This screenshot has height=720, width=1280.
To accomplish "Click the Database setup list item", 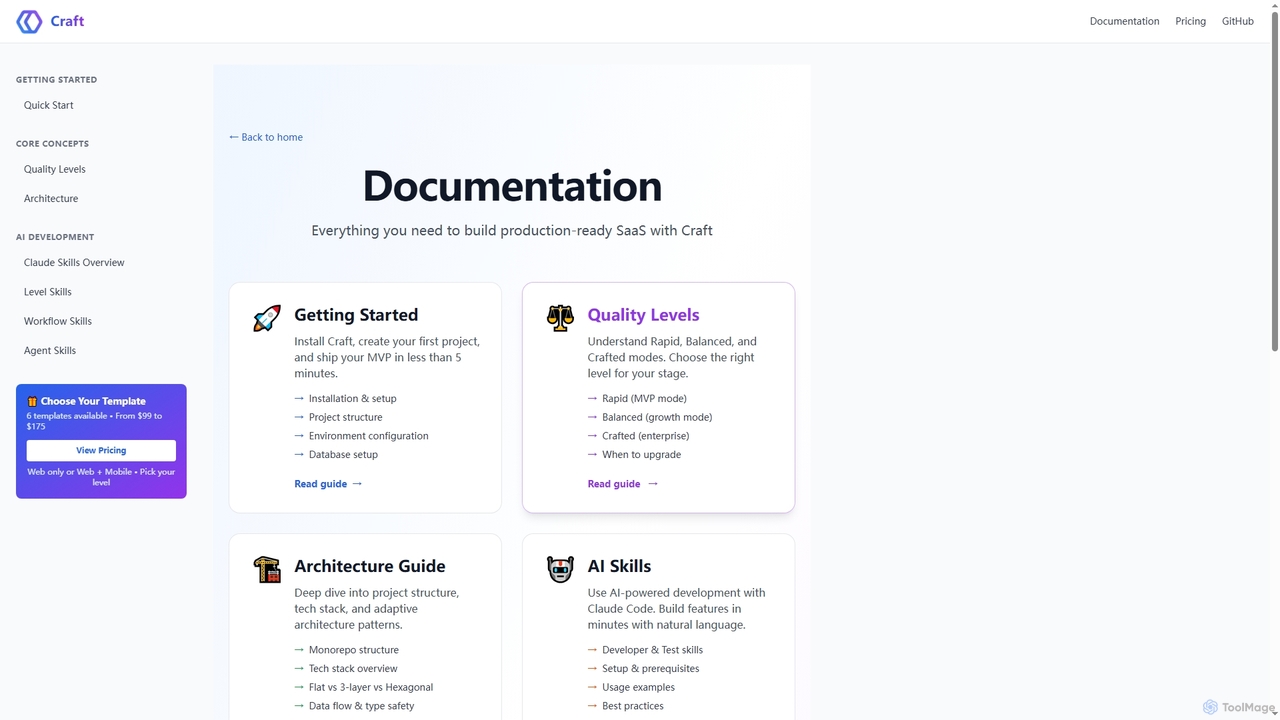I will (x=336, y=454).
